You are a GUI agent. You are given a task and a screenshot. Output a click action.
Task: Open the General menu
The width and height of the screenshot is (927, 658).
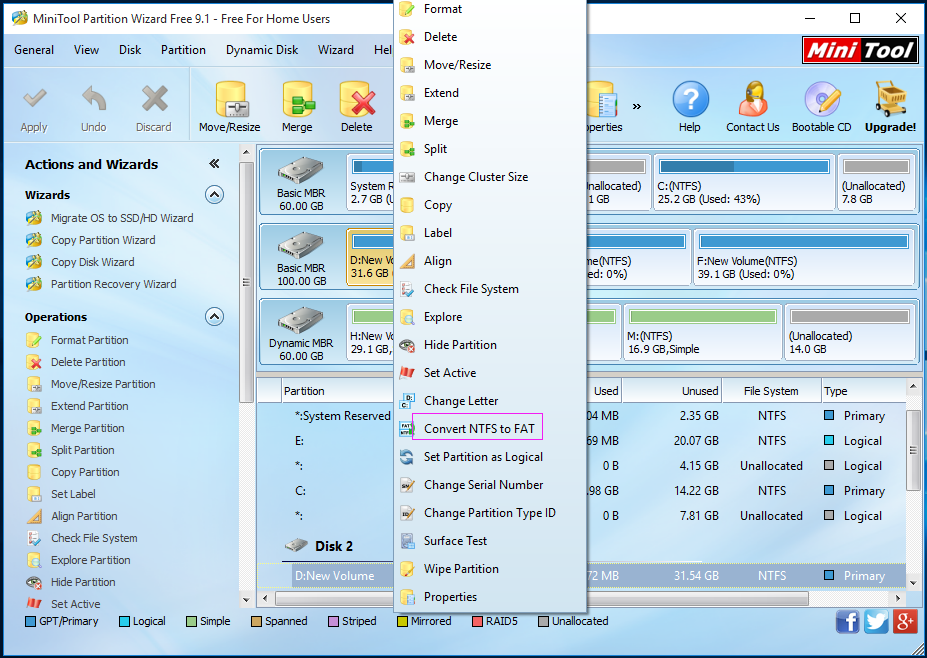coord(34,50)
